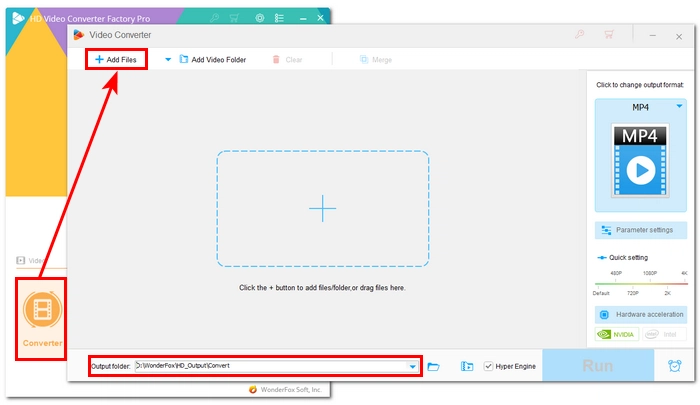Expand the Add Files dropdown arrow
This screenshot has width=700, height=405.
tap(168, 59)
